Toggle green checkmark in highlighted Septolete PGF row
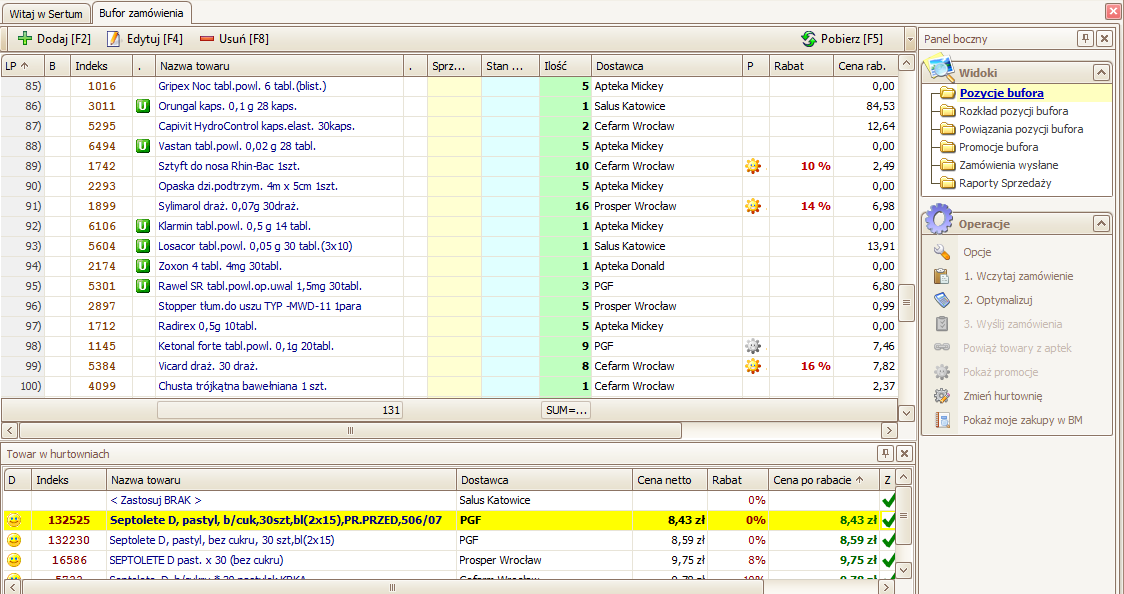The height and width of the screenshot is (594, 1124). (888, 520)
